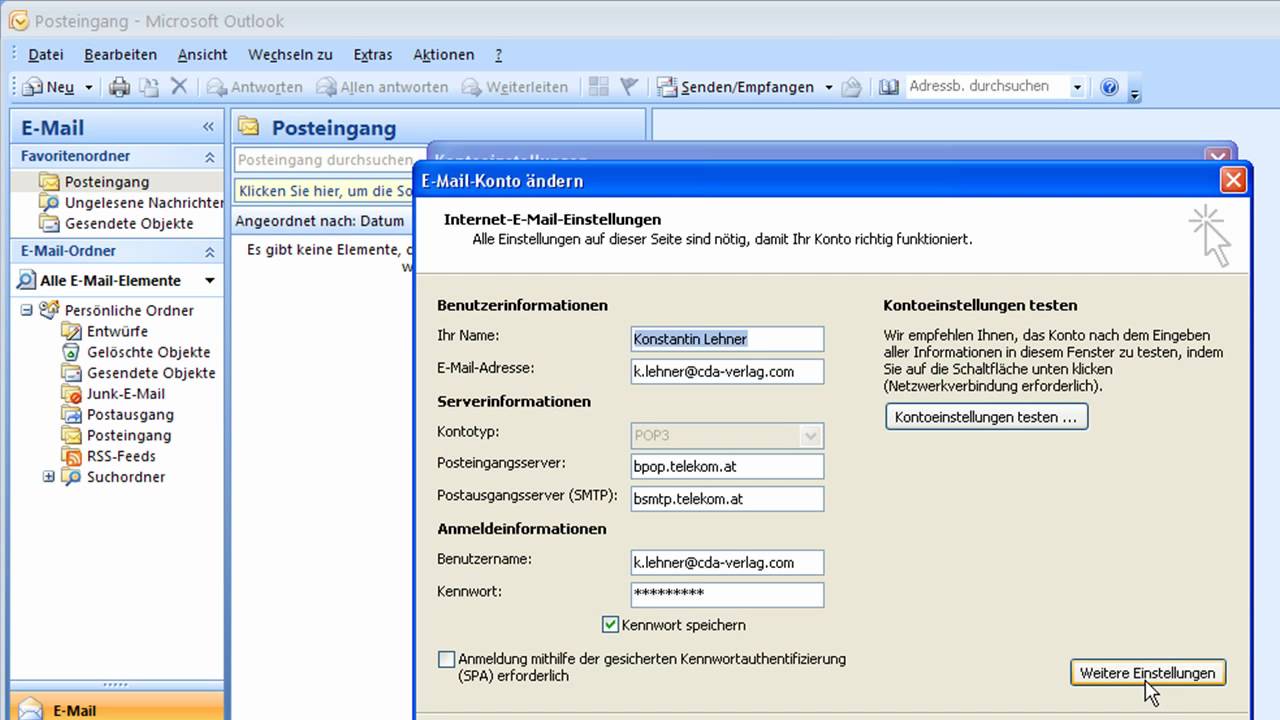Viewport: 1280px width, 720px height.
Task: Click the Posteingangsserver input field
Action: pos(728,467)
